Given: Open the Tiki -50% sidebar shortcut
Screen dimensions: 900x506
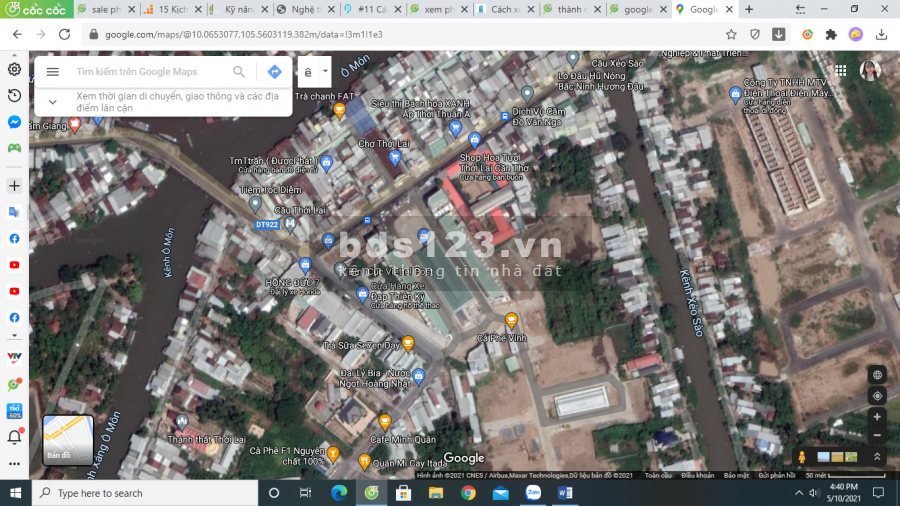Looking at the screenshot, I should tap(14, 411).
